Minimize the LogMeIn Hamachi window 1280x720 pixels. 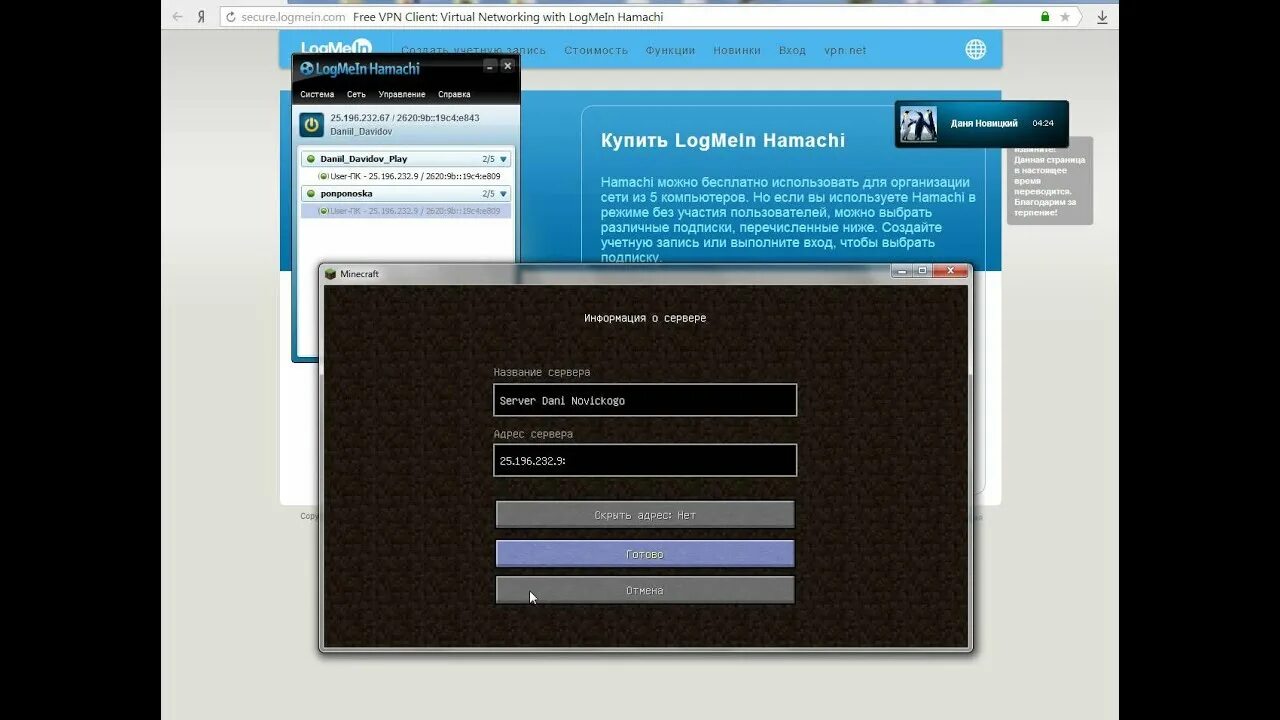[x=489, y=66]
